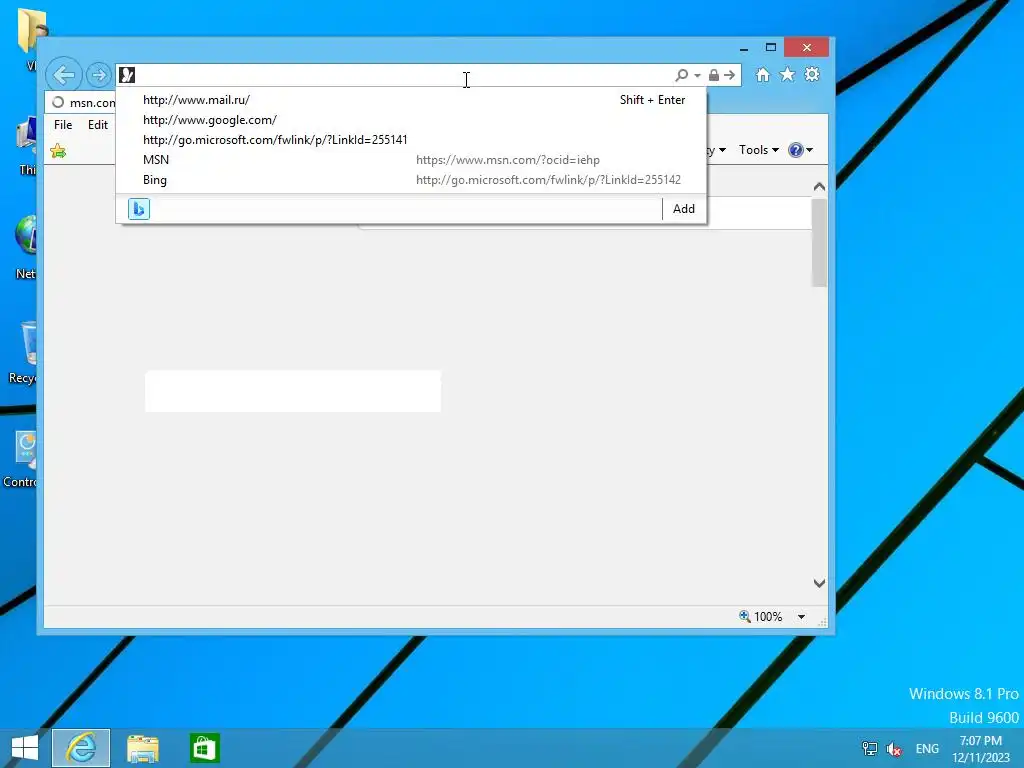Open File Explorer from the taskbar
Screen dimensions: 1024x768
pyautogui.click(x=143, y=748)
